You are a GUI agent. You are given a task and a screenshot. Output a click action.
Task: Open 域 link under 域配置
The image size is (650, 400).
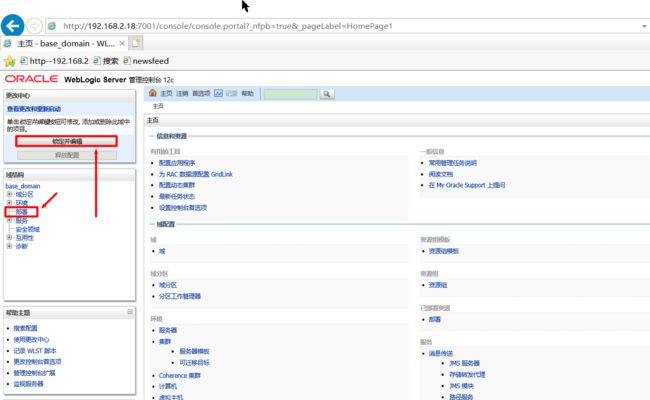pos(162,251)
